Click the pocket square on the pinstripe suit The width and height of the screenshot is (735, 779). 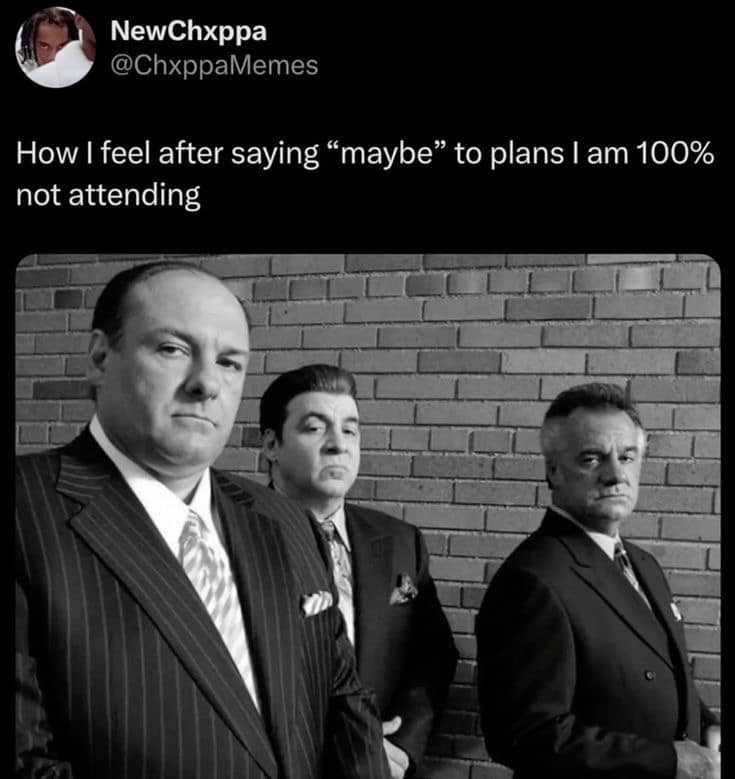pyautogui.click(x=317, y=602)
